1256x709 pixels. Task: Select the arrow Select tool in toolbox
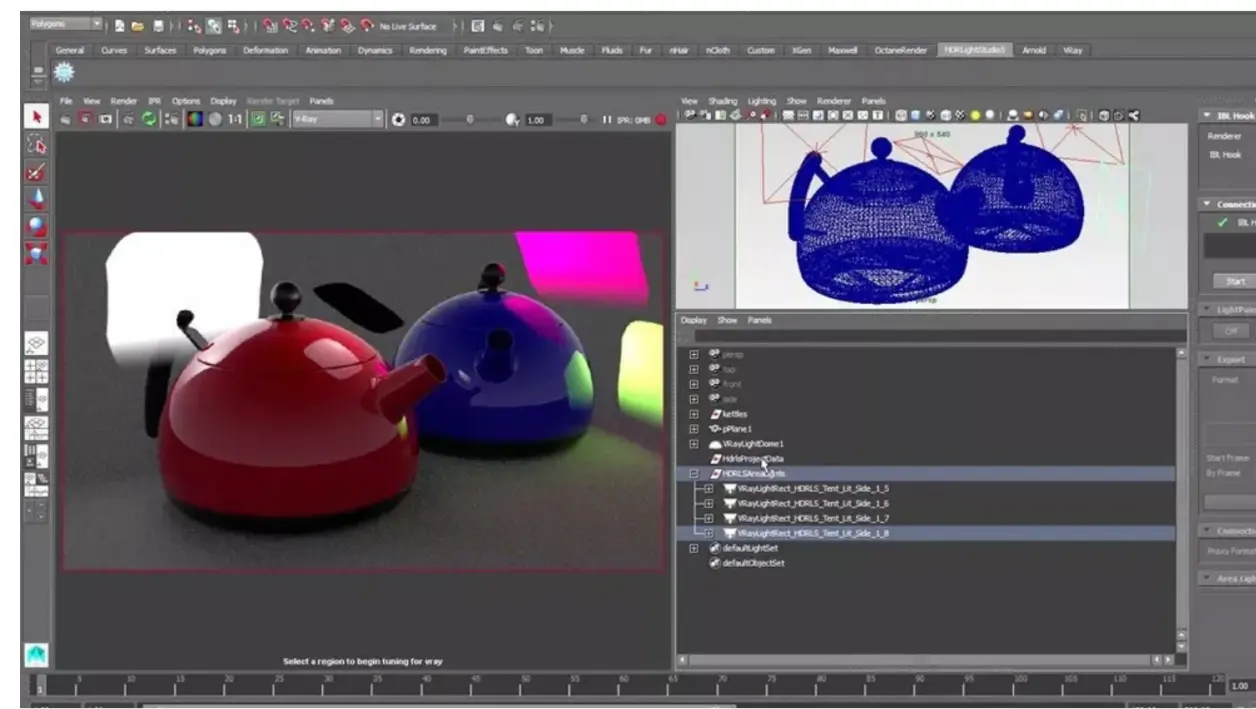pyautogui.click(x=37, y=117)
